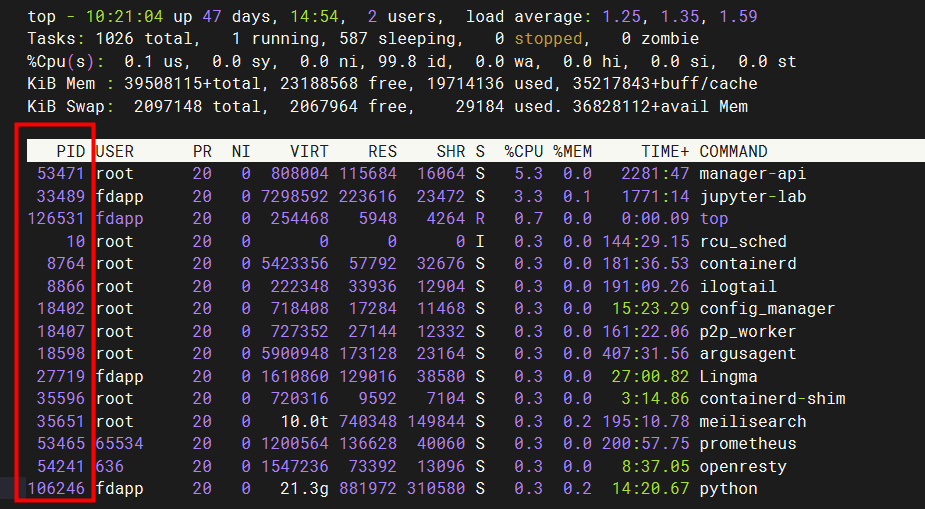Click the VIRT value 21.3g
The width and height of the screenshot is (925, 509).
pyautogui.click(x=304, y=489)
